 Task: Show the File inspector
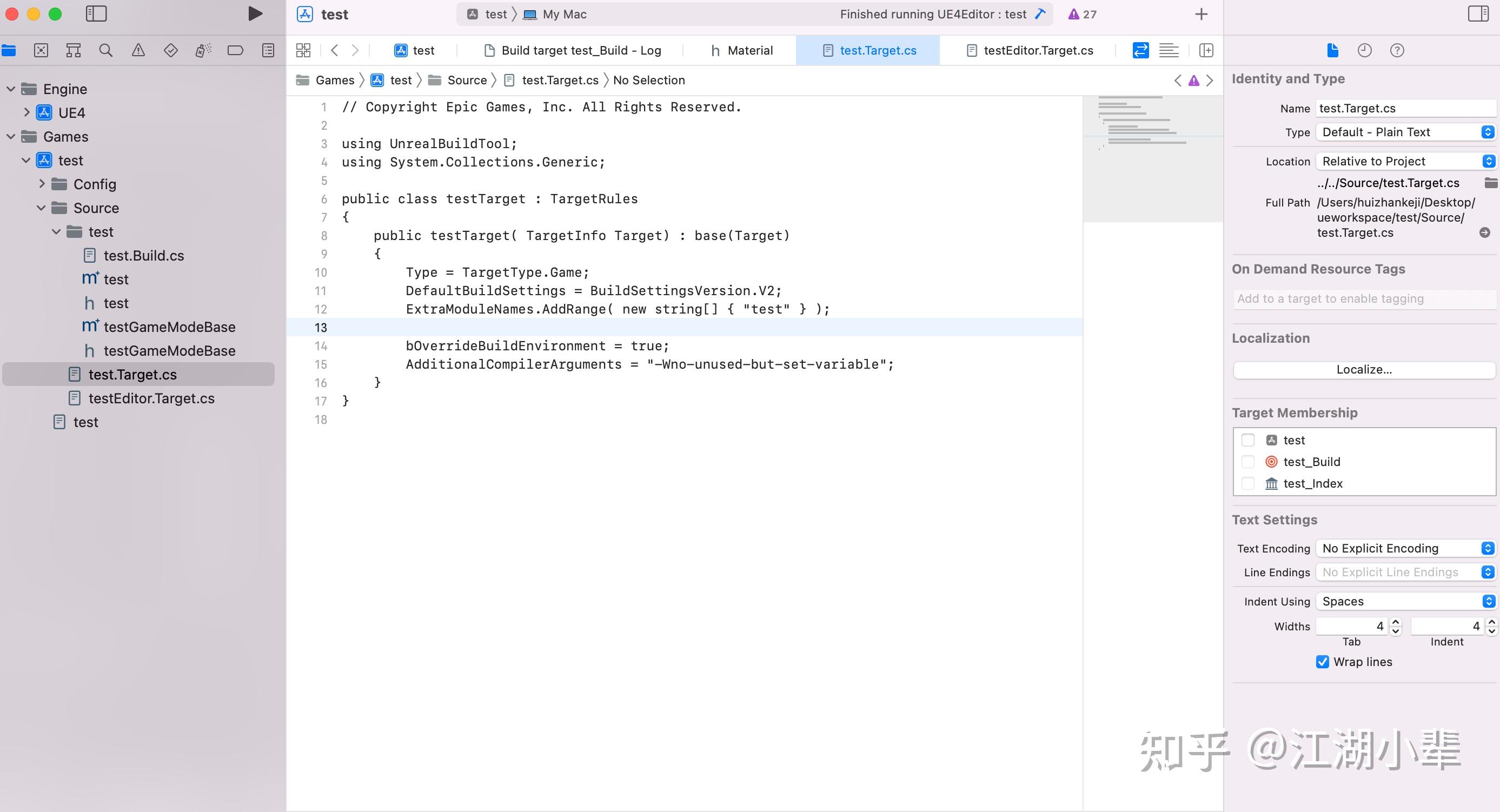point(1332,51)
